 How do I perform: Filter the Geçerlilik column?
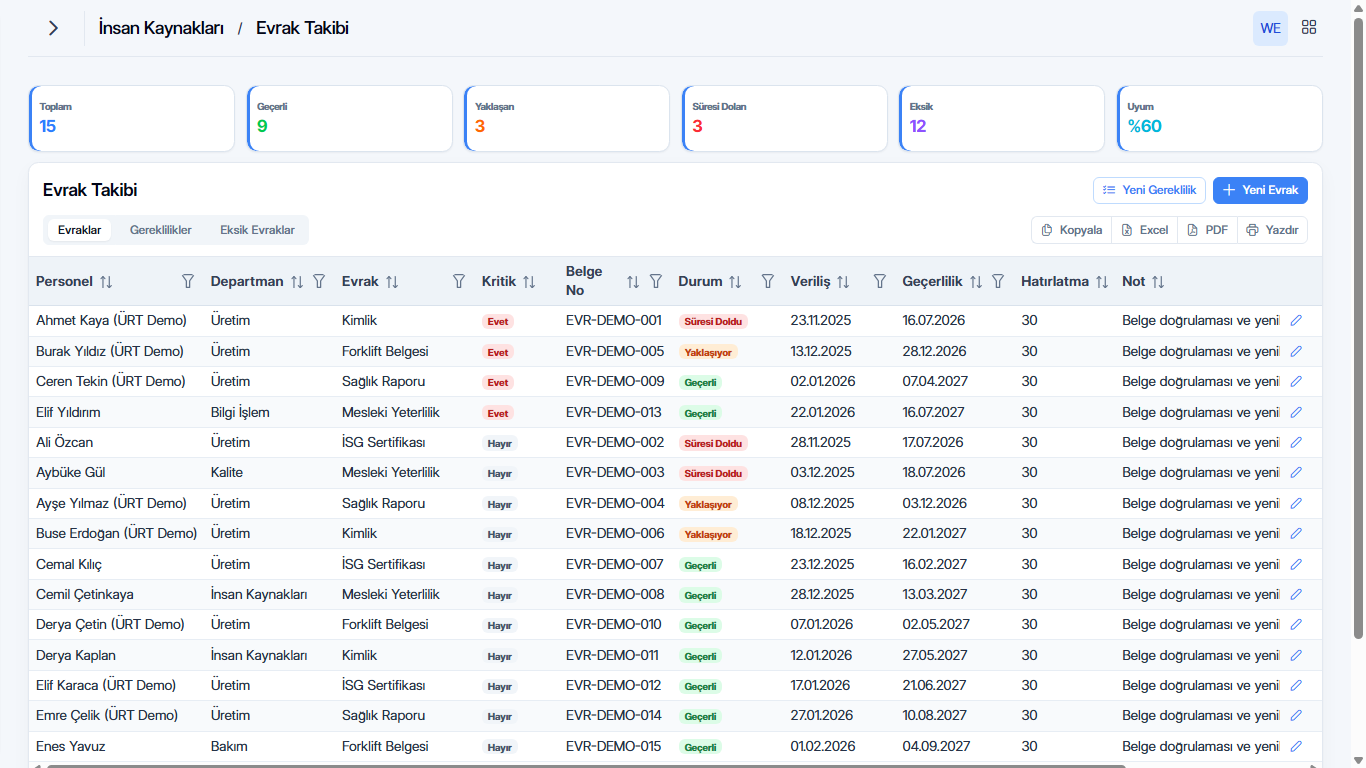[x=998, y=282]
